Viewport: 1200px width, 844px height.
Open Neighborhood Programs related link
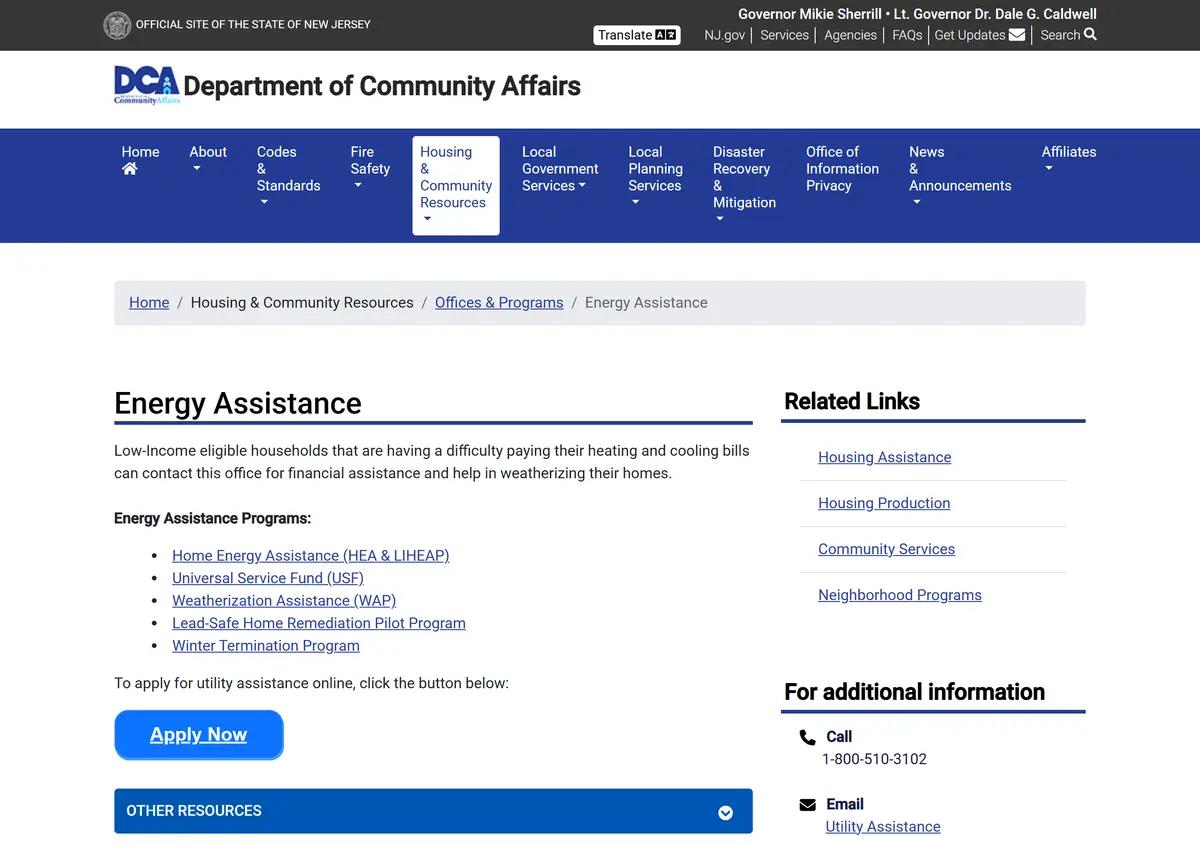pyautogui.click(x=900, y=595)
